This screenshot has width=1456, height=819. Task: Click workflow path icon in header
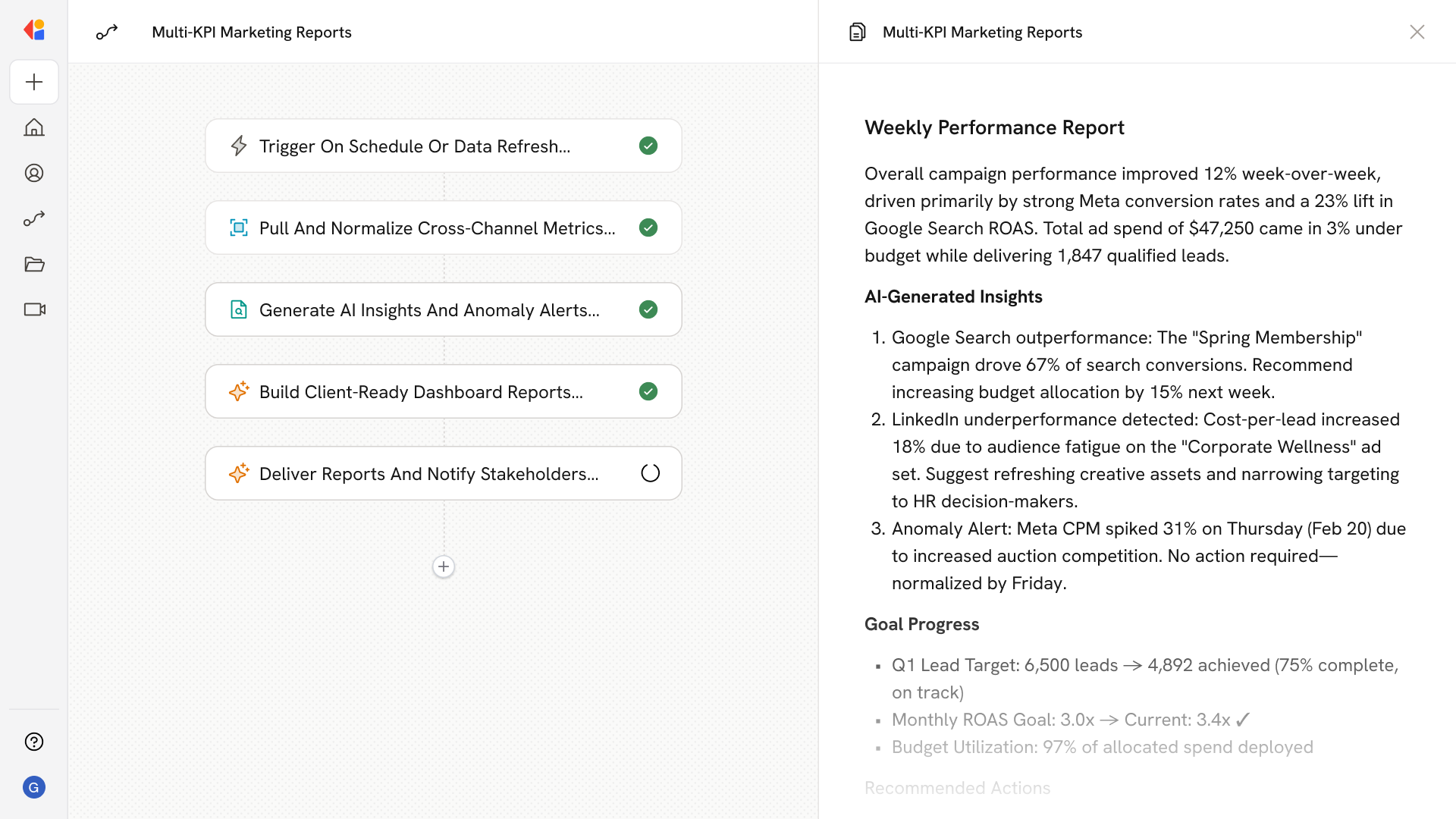pyautogui.click(x=107, y=32)
